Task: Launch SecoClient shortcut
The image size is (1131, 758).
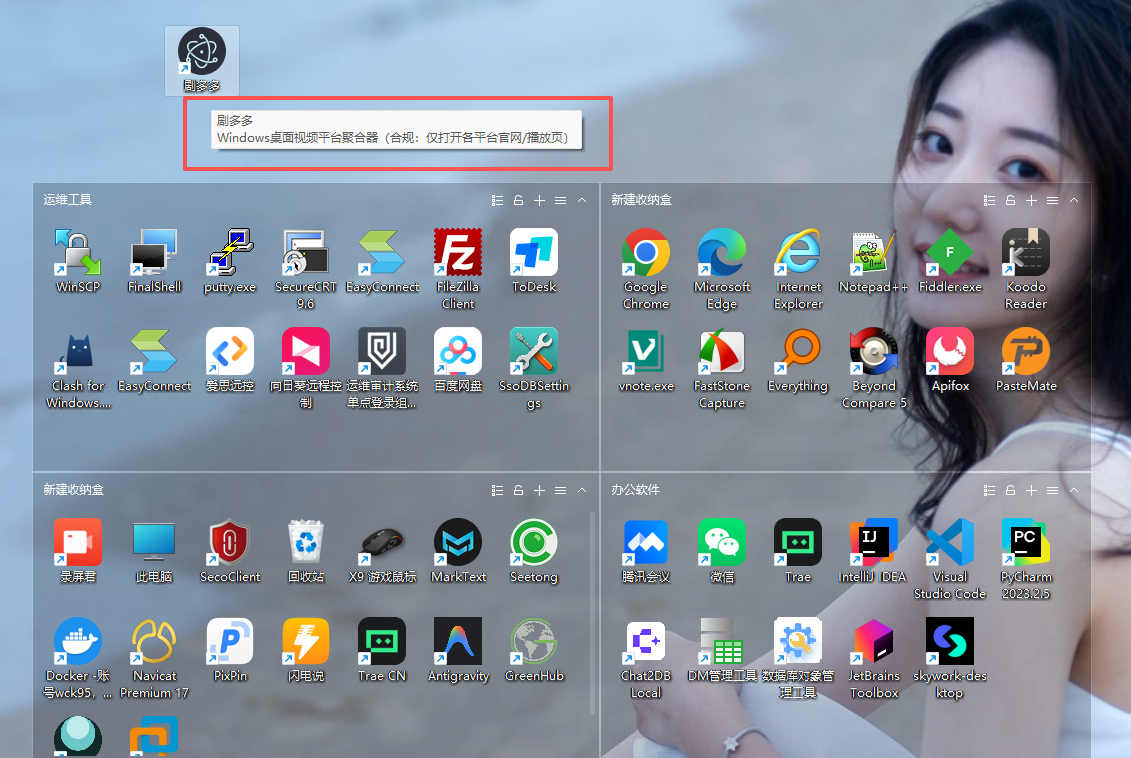Action: click(230, 551)
